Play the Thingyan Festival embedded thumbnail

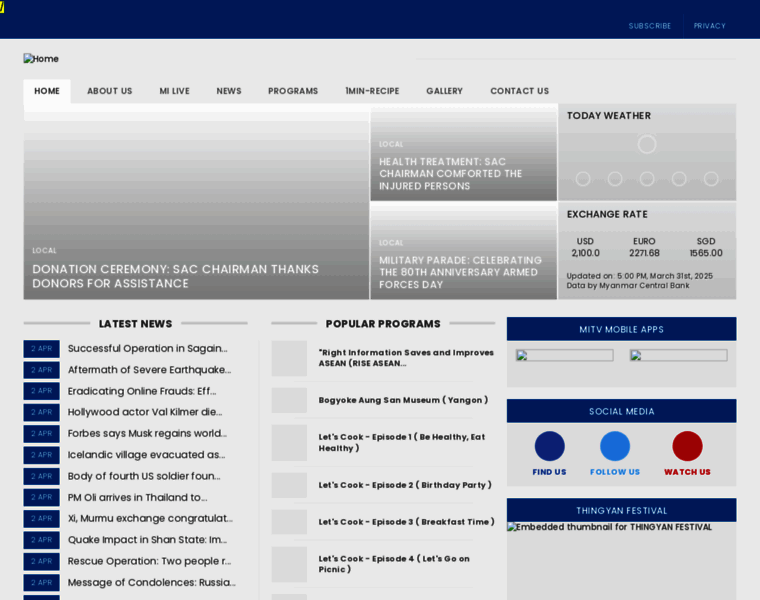point(621,560)
